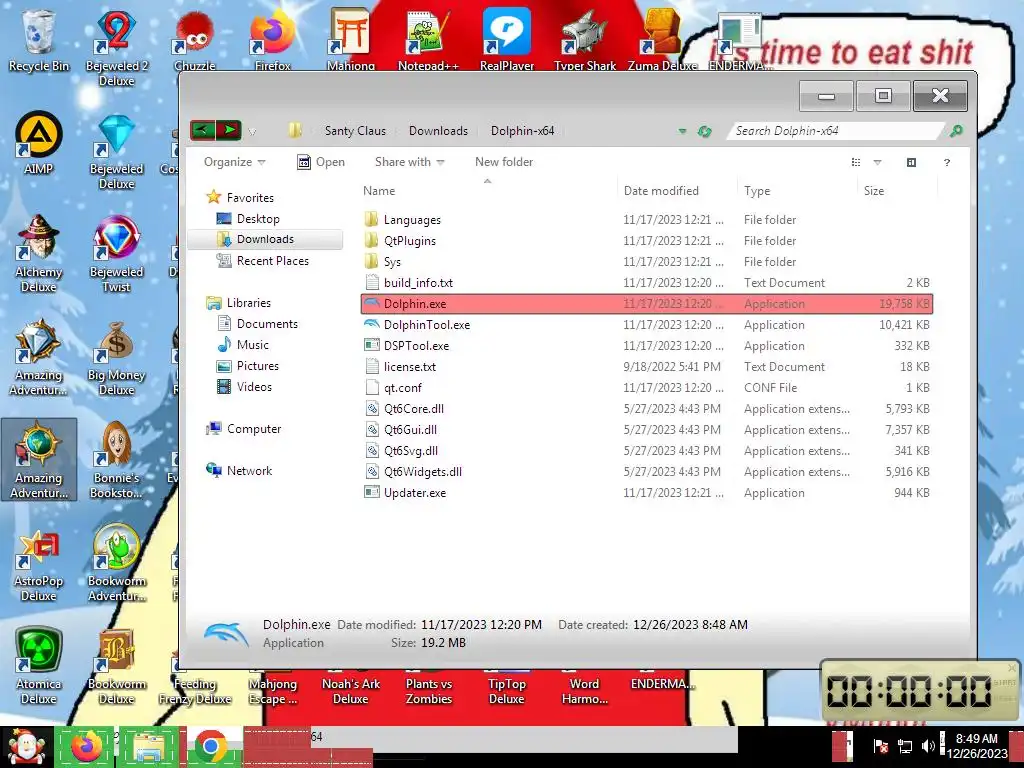Sort by Date modified column header
1024x768 pixels.
coord(677,191)
